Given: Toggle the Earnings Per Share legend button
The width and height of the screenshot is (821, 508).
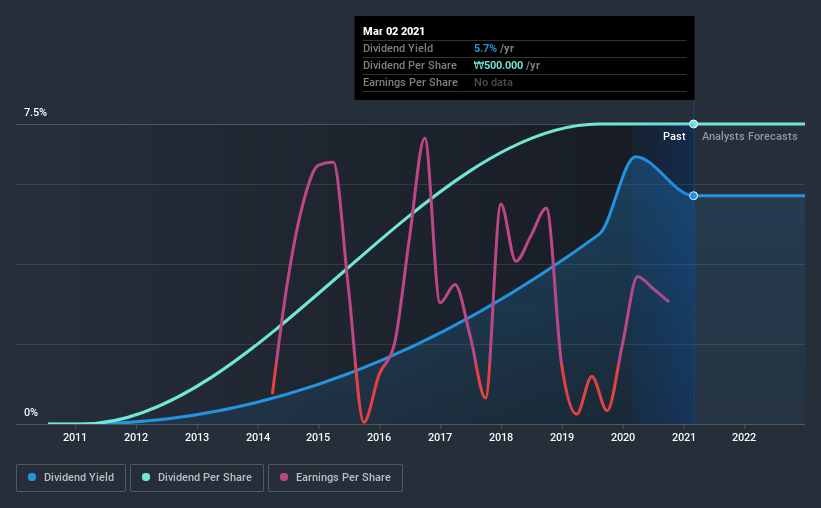Looking at the screenshot, I should 336,478.
